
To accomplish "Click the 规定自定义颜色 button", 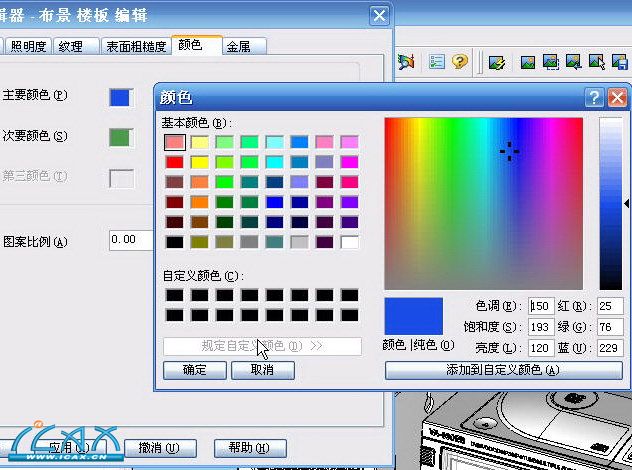I will point(262,346).
